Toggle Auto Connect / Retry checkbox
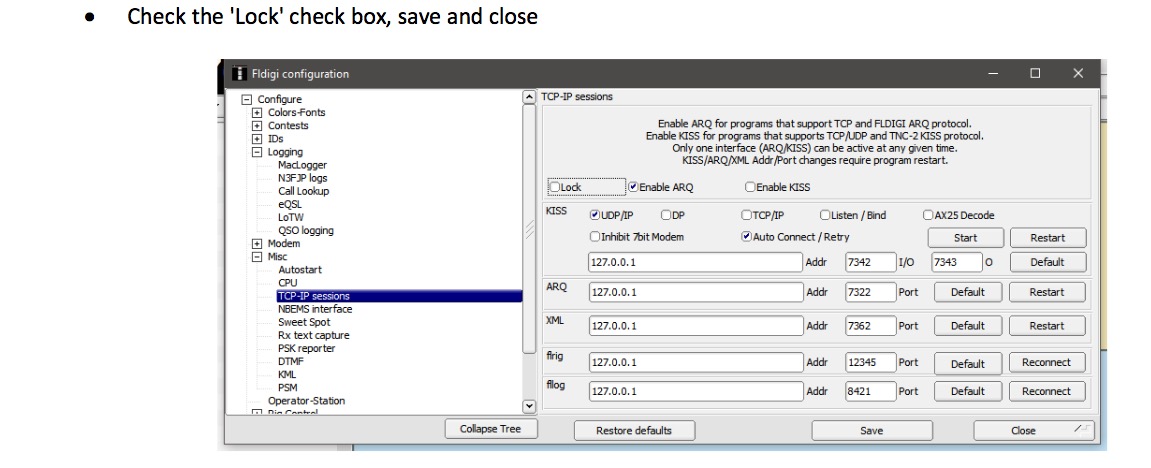Screen dimensions: 1151x468 747,236
